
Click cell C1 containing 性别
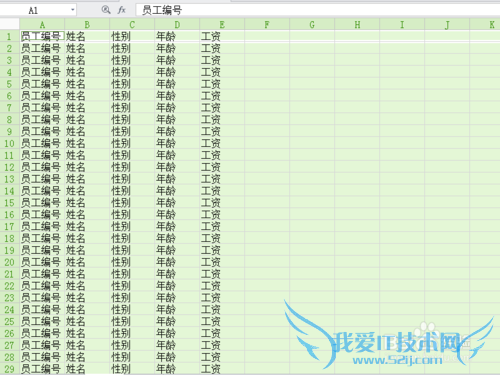click(132, 36)
